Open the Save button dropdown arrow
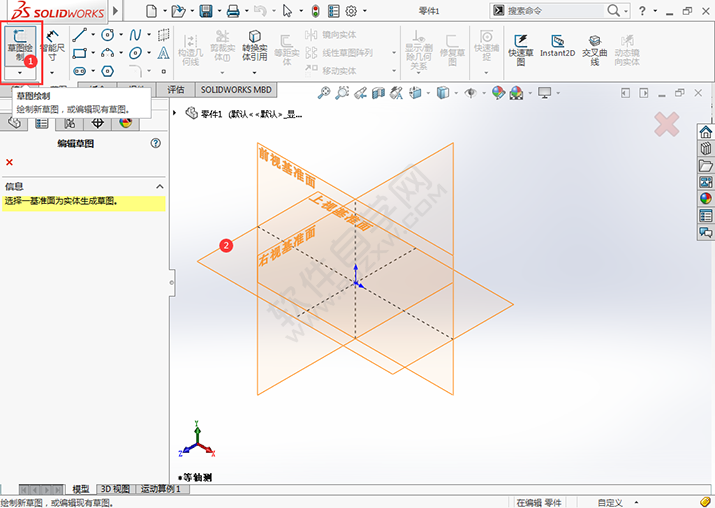715x508 pixels. [219, 11]
